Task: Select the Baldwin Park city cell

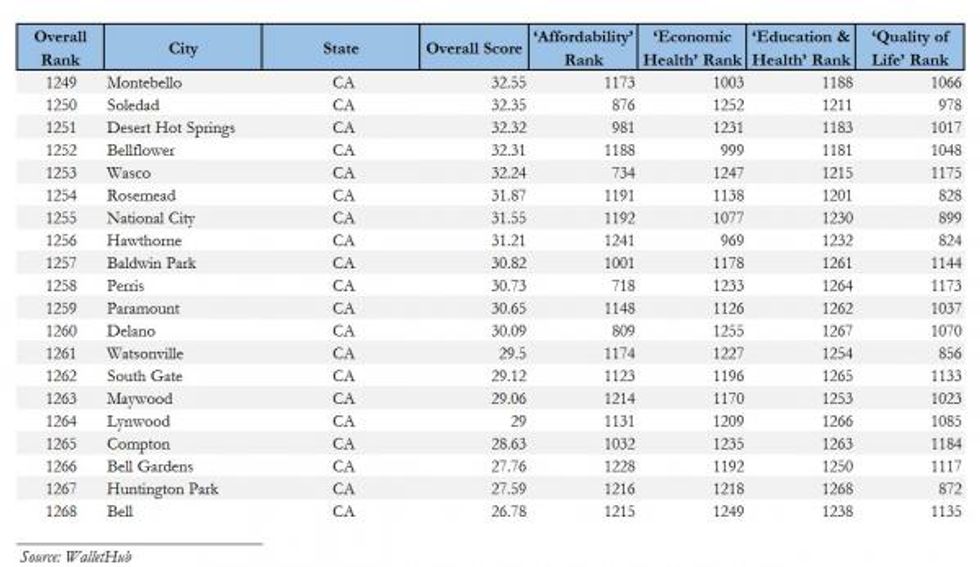Action: 151,263
